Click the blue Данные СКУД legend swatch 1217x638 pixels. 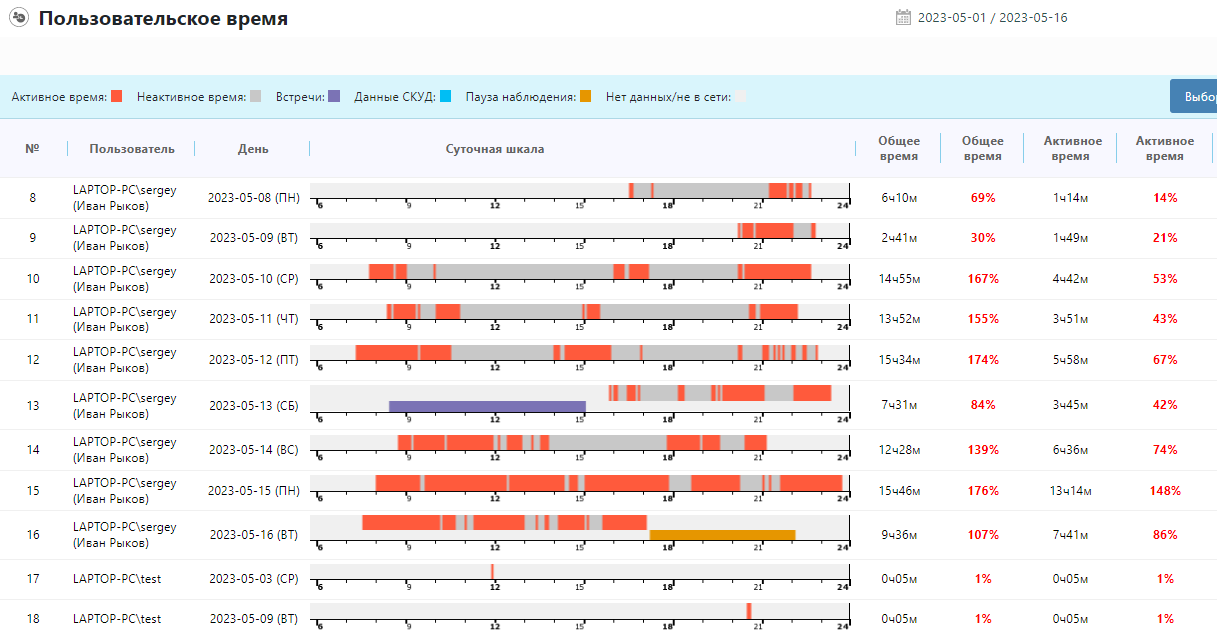point(445,97)
